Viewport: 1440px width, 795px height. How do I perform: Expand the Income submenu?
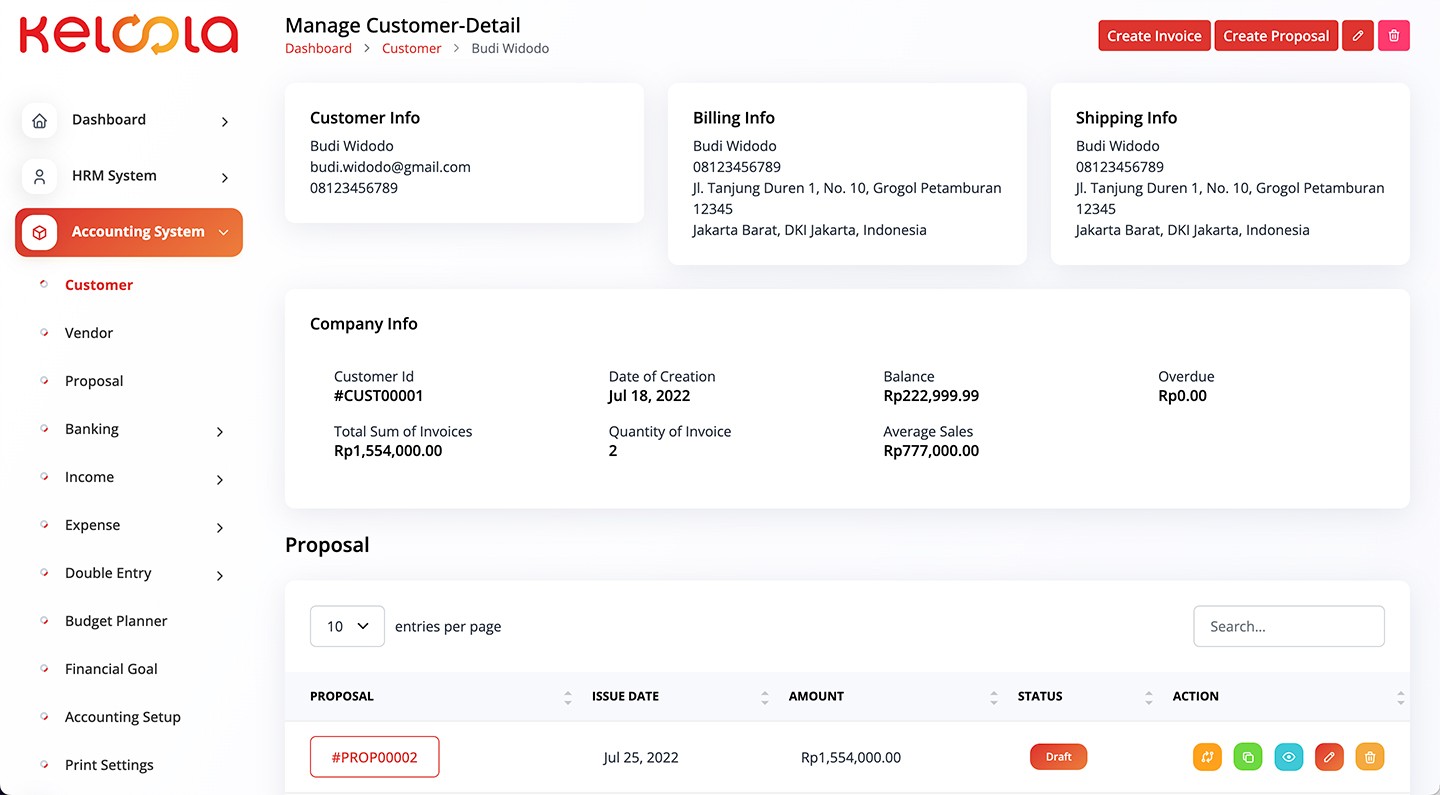tap(220, 479)
